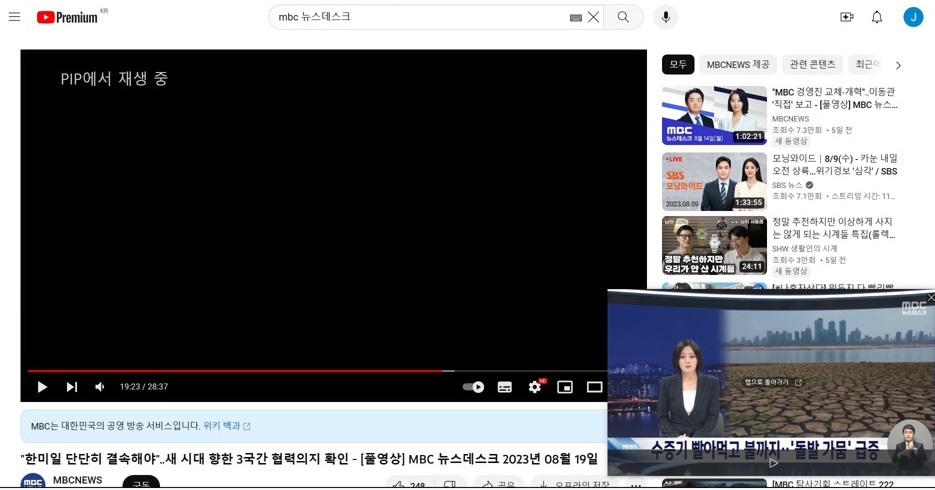The image size is (935, 490).
Task: Close the picture-in-picture window
Action: 930,297
